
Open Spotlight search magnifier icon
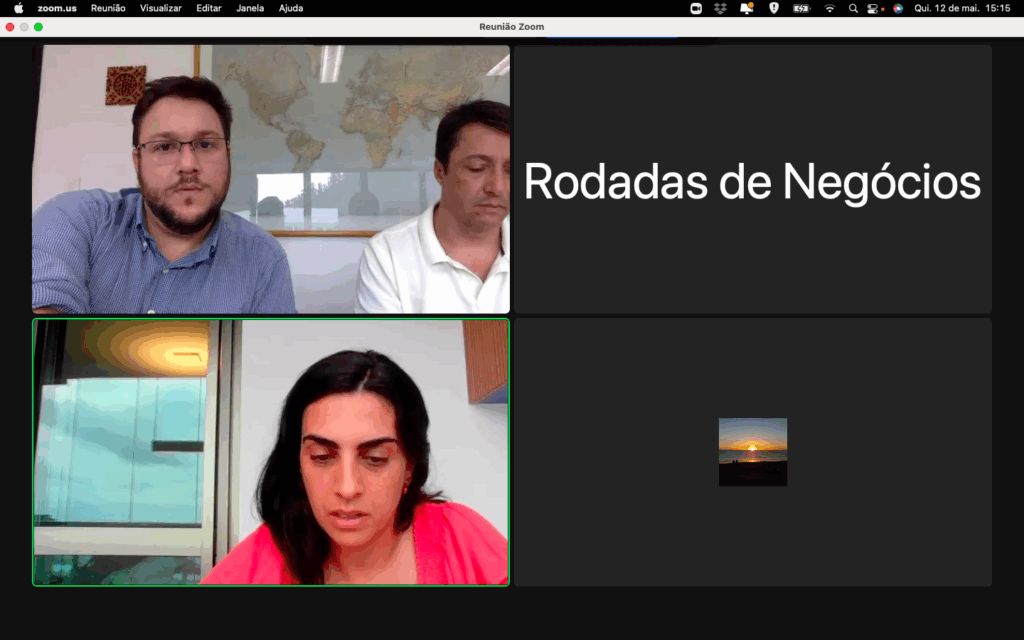(x=853, y=8)
